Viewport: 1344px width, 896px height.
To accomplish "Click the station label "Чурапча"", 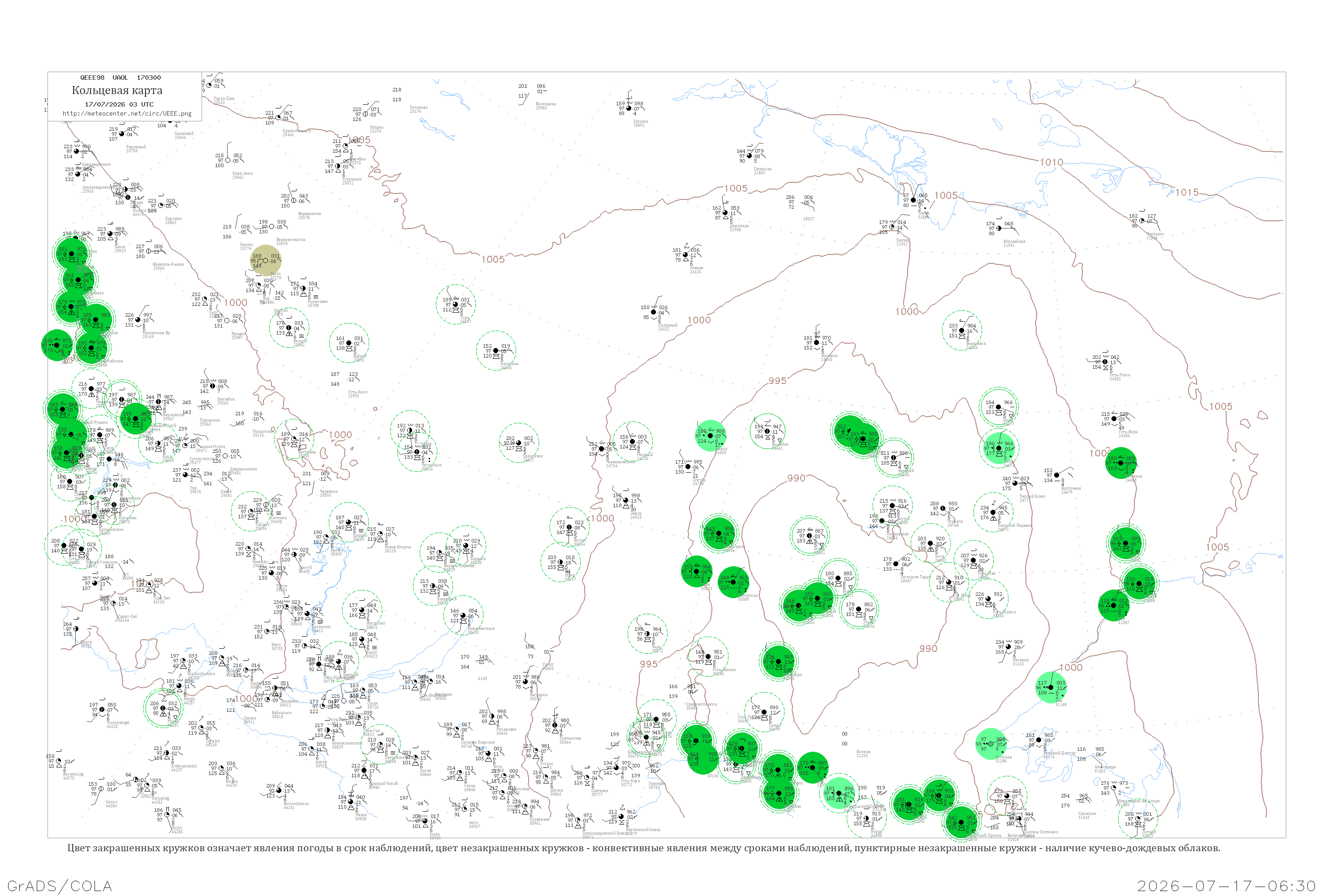I will coord(955,522).
